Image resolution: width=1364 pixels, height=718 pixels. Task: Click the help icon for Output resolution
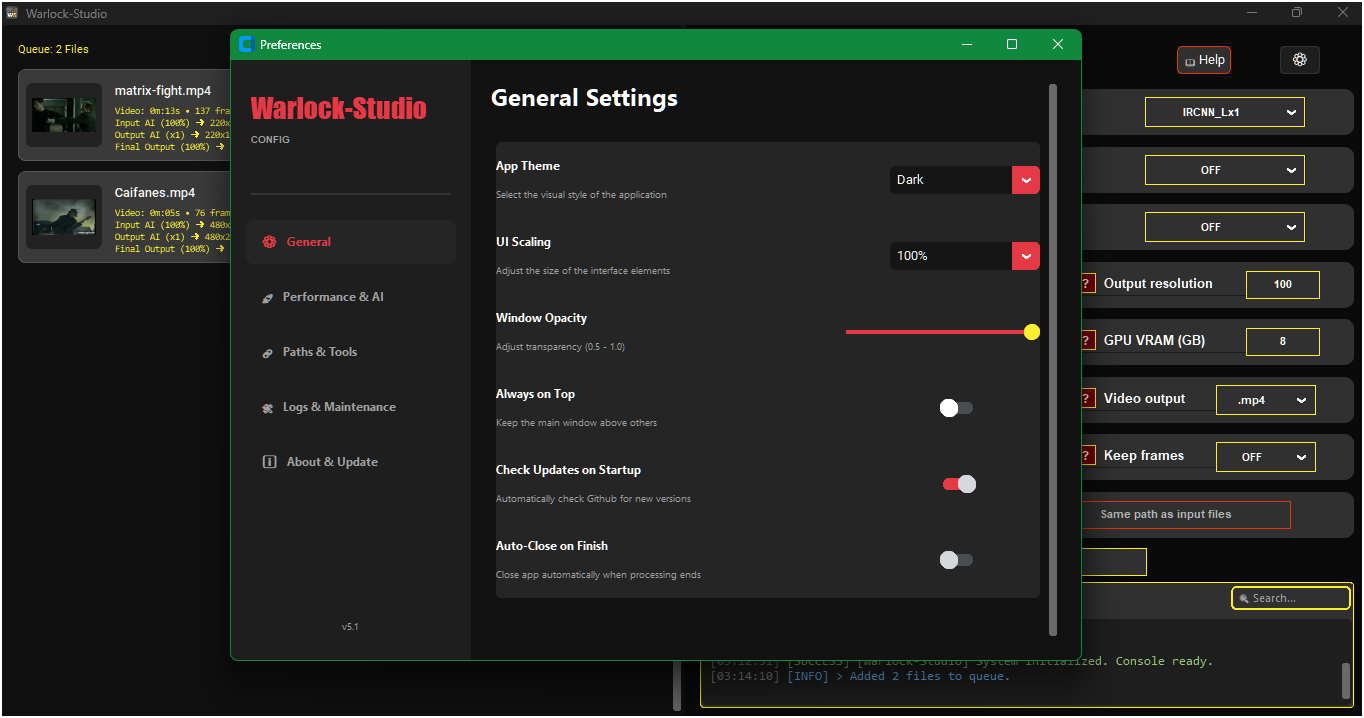1087,284
